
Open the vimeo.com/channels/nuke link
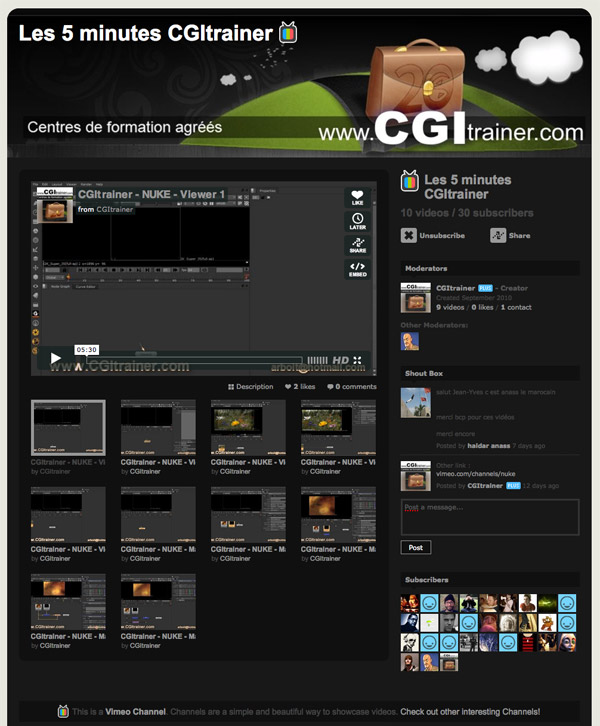coord(475,474)
